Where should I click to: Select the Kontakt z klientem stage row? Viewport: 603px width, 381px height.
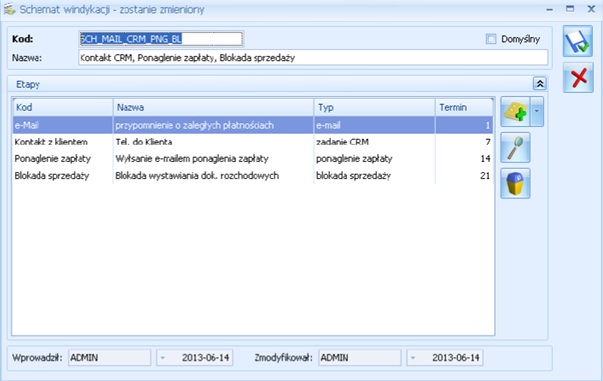click(x=253, y=142)
